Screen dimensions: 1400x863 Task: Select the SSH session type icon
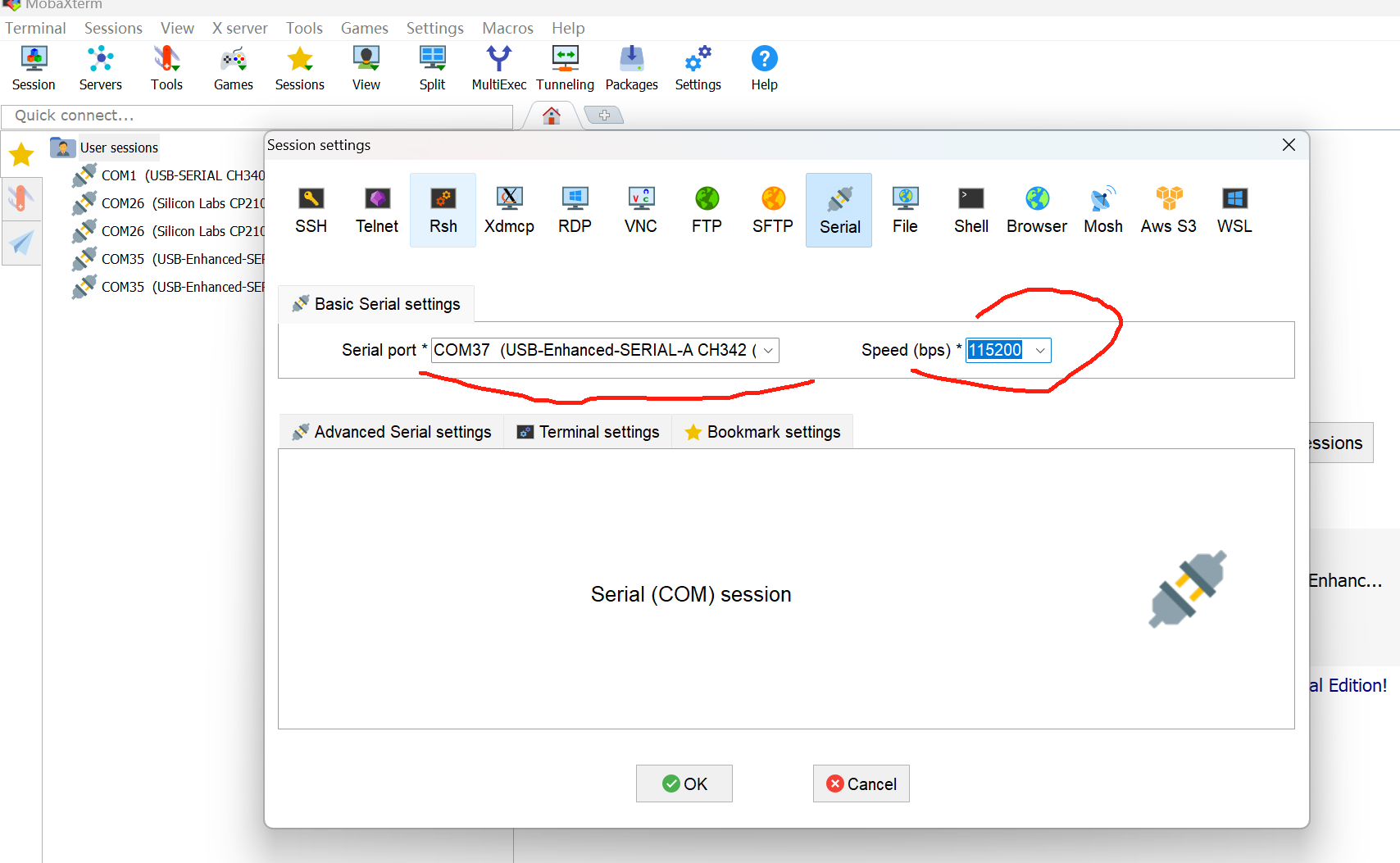pyautogui.click(x=311, y=210)
